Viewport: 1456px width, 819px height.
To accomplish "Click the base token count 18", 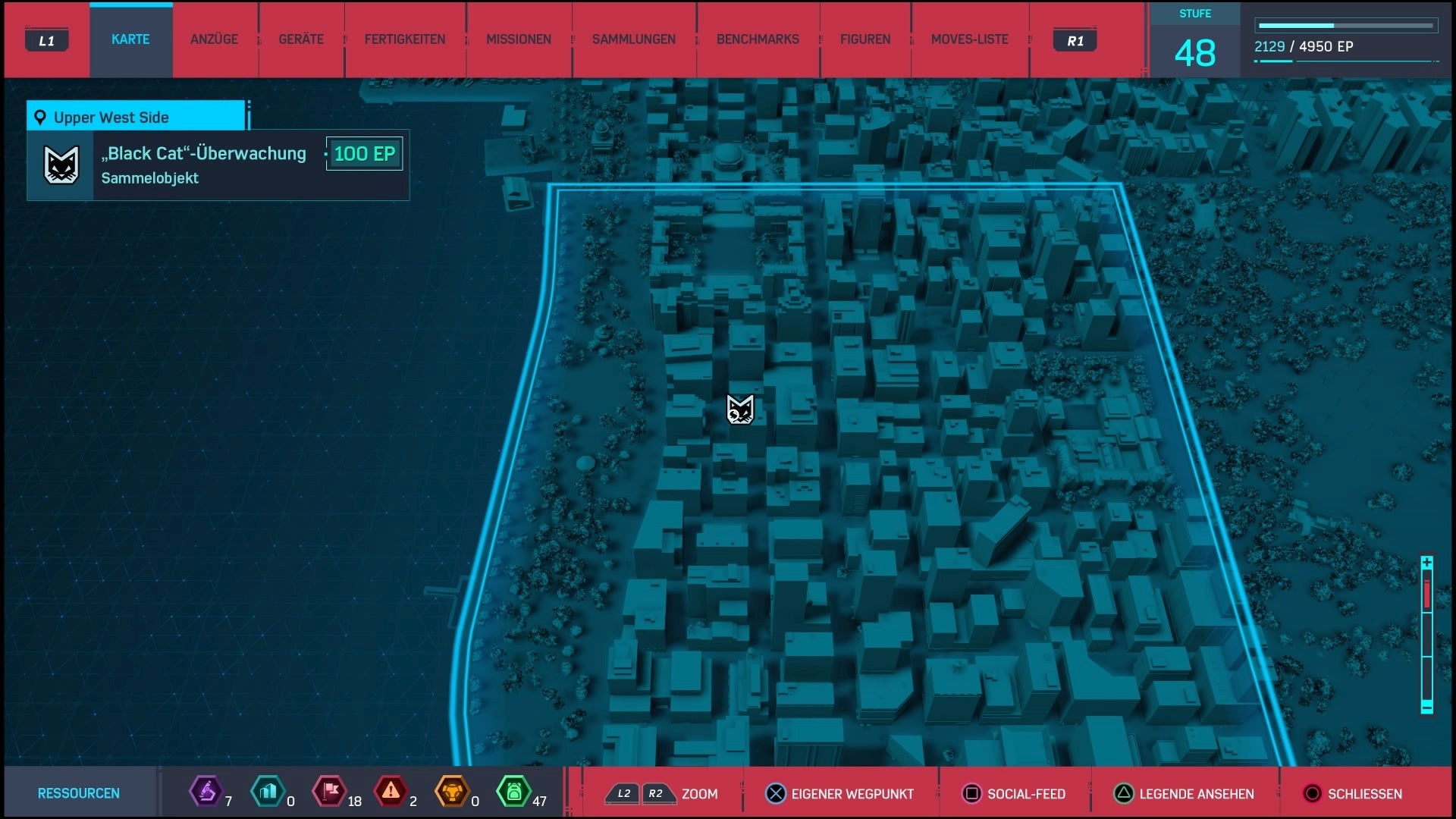I will [354, 801].
